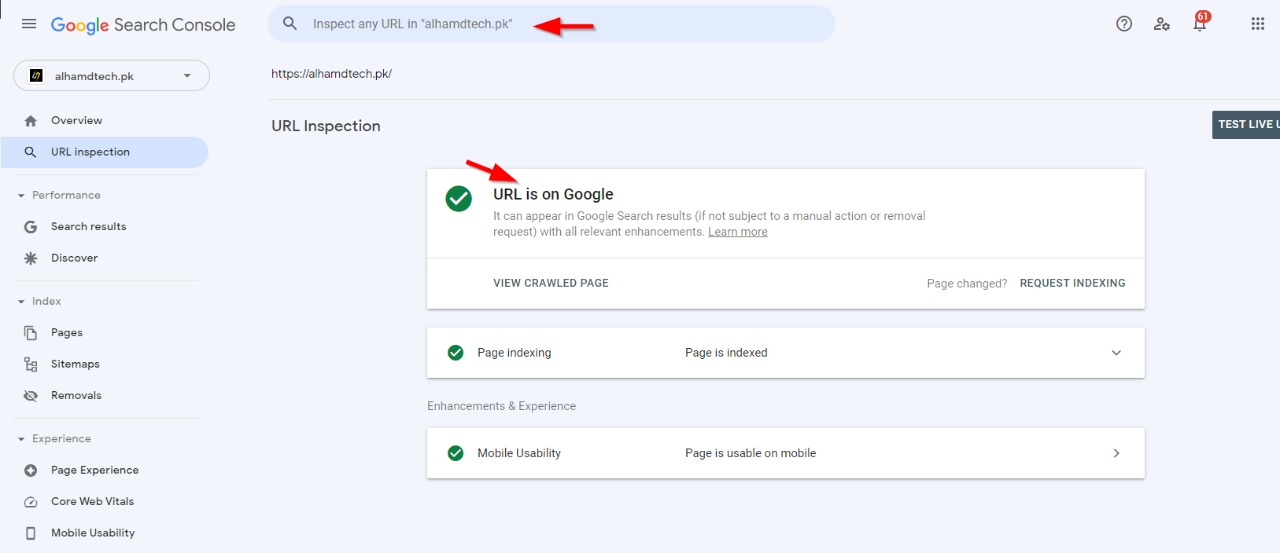Click the Google Search Console logo
The height and width of the screenshot is (553, 1280).
[143, 25]
